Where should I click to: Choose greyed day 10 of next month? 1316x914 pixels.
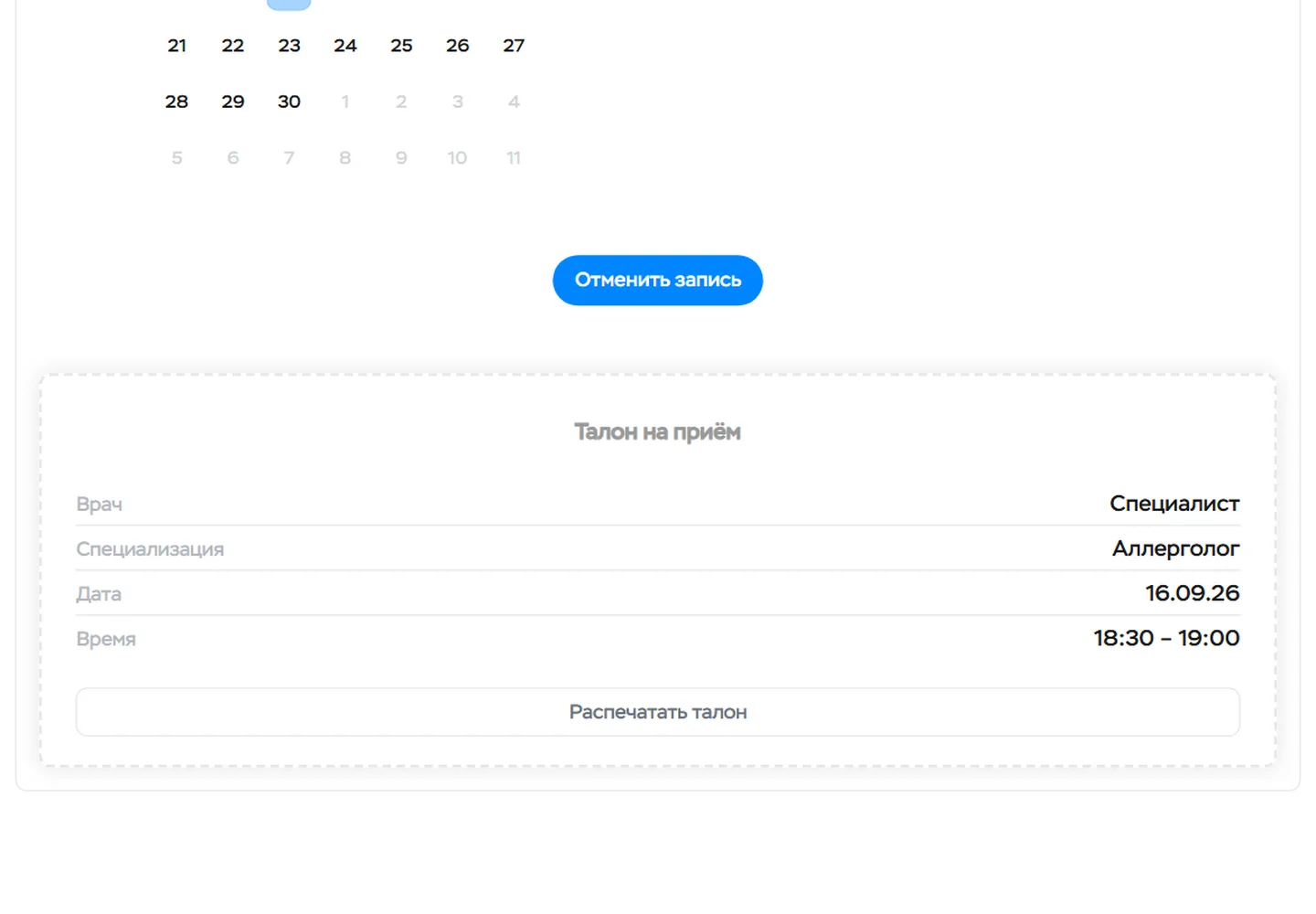coord(458,158)
